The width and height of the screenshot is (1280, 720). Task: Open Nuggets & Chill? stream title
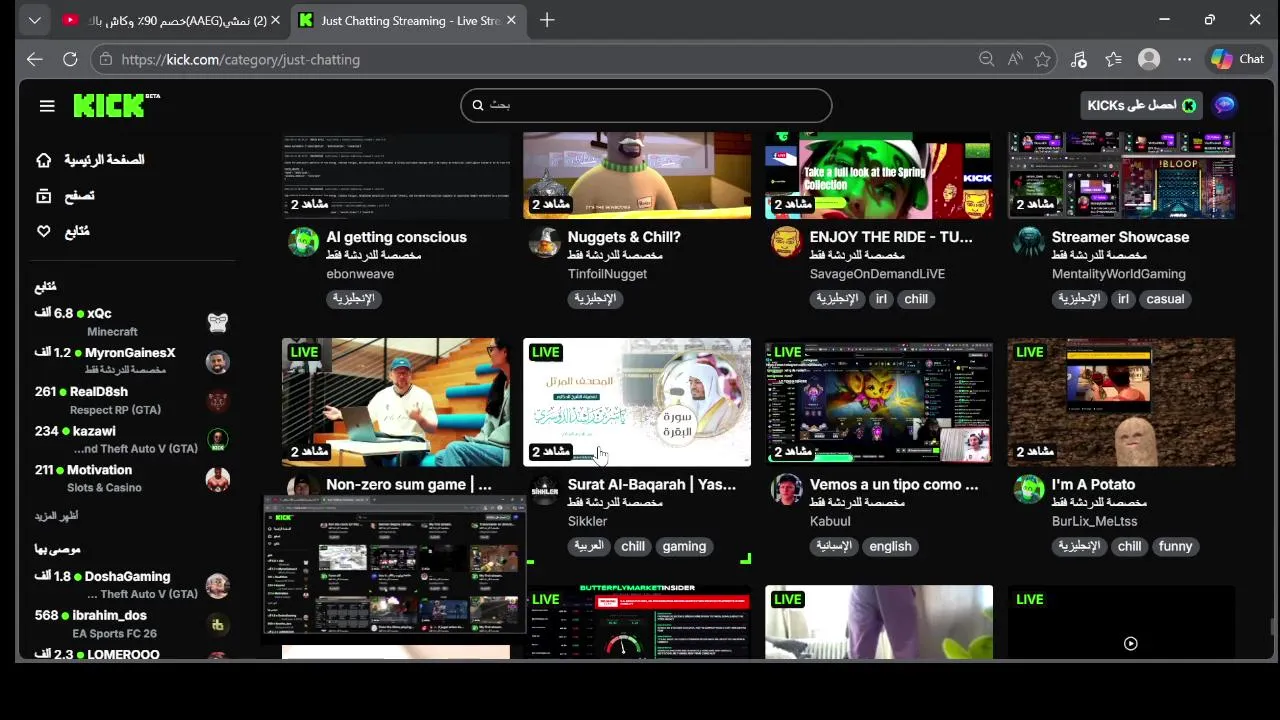(624, 237)
